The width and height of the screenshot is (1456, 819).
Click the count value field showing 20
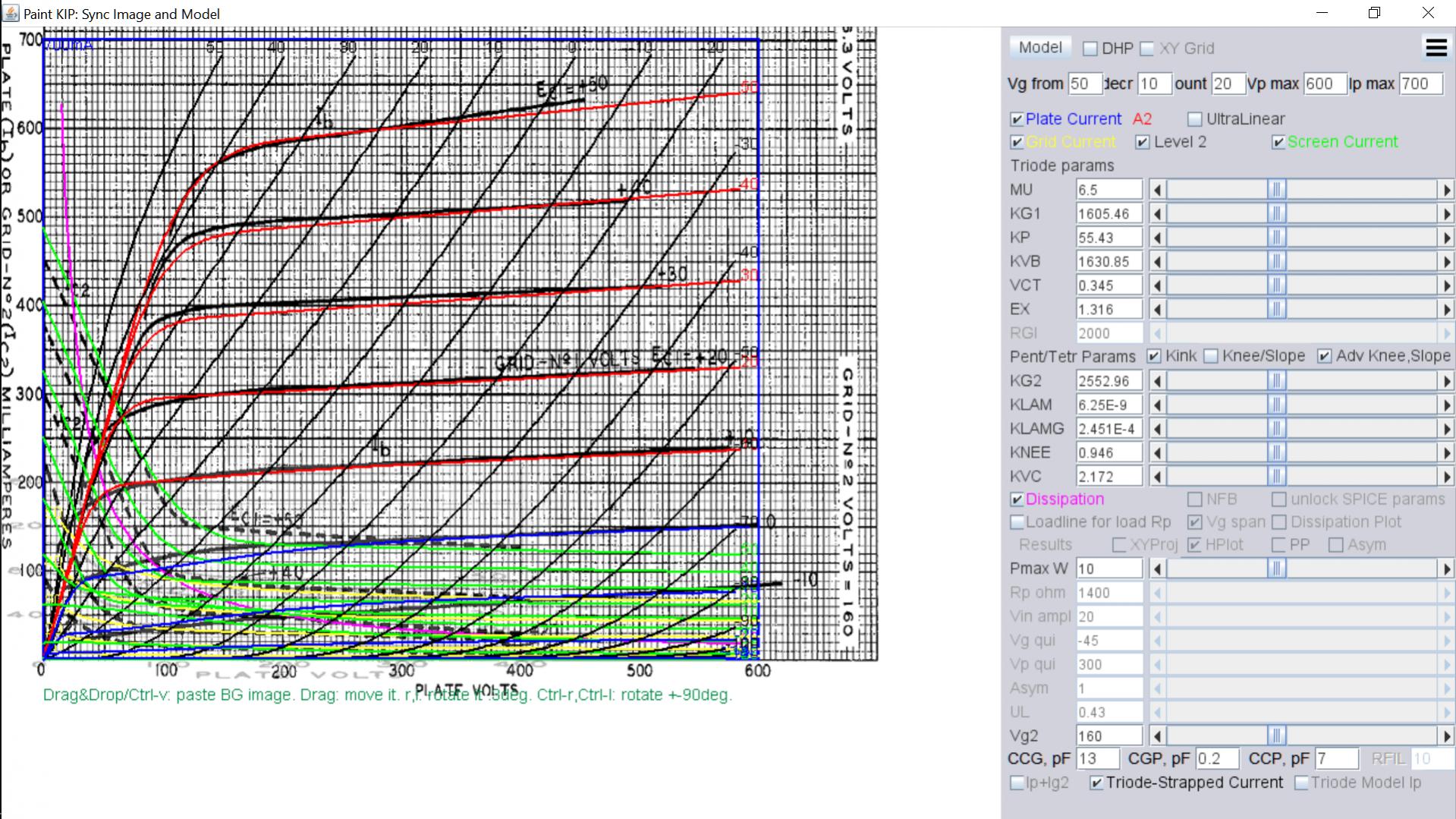pyautogui.click(x=1228, y=84)
